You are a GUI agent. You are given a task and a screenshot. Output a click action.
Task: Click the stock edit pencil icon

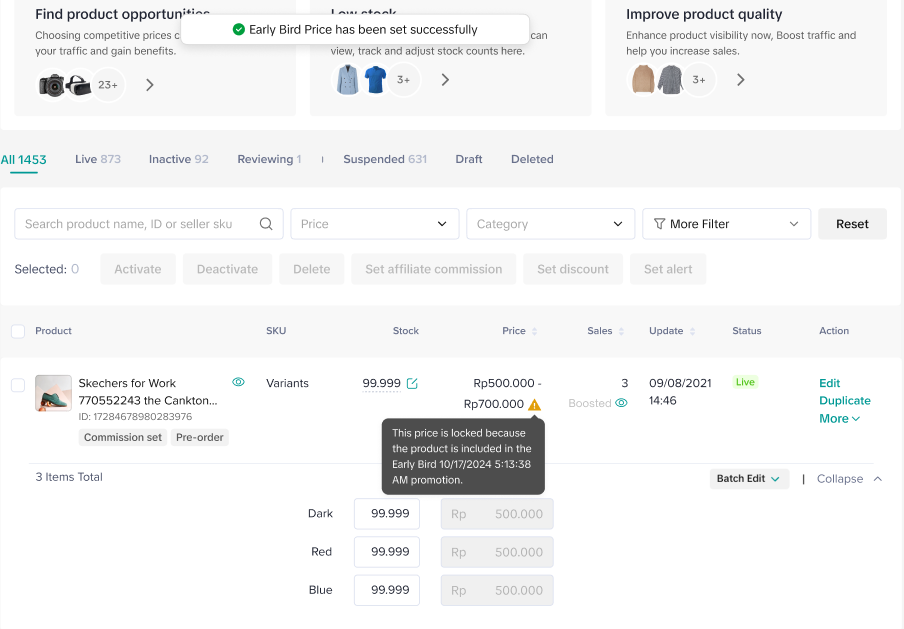412,383
